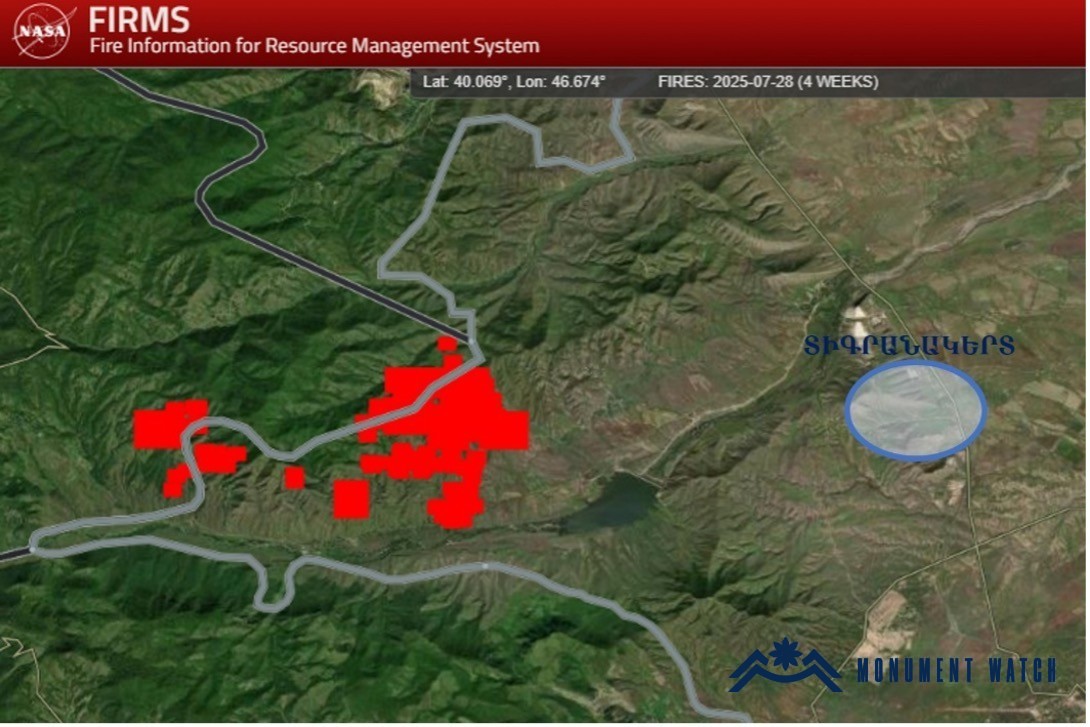Click the dark lake east of the fires
Screen dimensions: 1090x727
tap(612, 501)
